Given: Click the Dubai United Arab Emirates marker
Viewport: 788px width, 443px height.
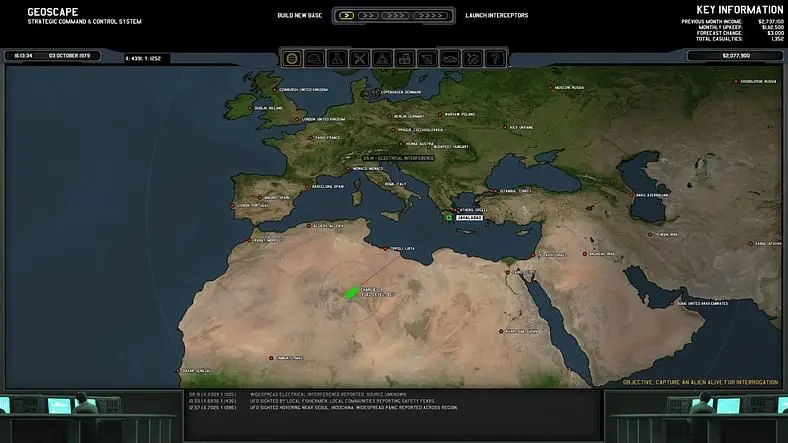Looking at the screenshot, I should [671, 303].
